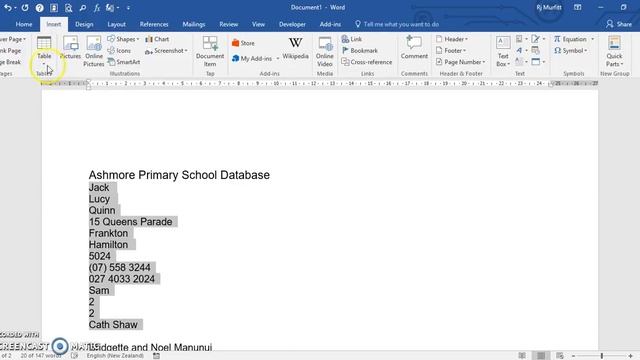Open the Shapes dropdown

pos(124,39)
